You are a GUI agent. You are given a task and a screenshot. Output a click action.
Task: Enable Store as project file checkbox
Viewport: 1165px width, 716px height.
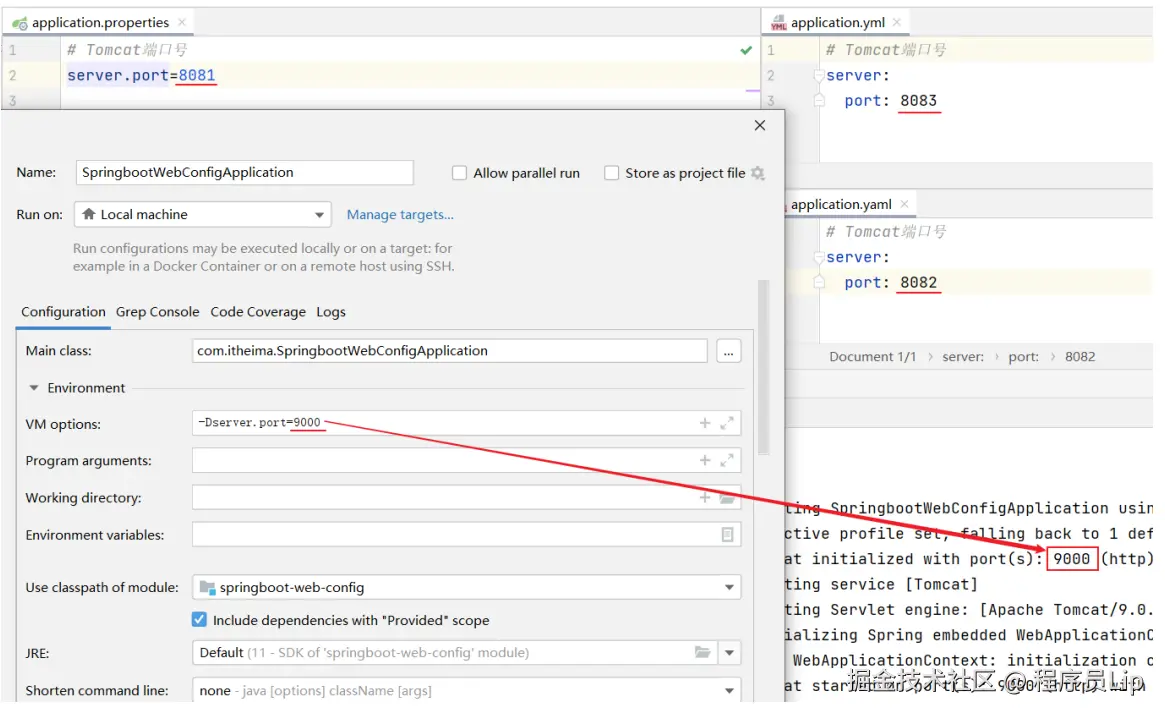[611, 173]
